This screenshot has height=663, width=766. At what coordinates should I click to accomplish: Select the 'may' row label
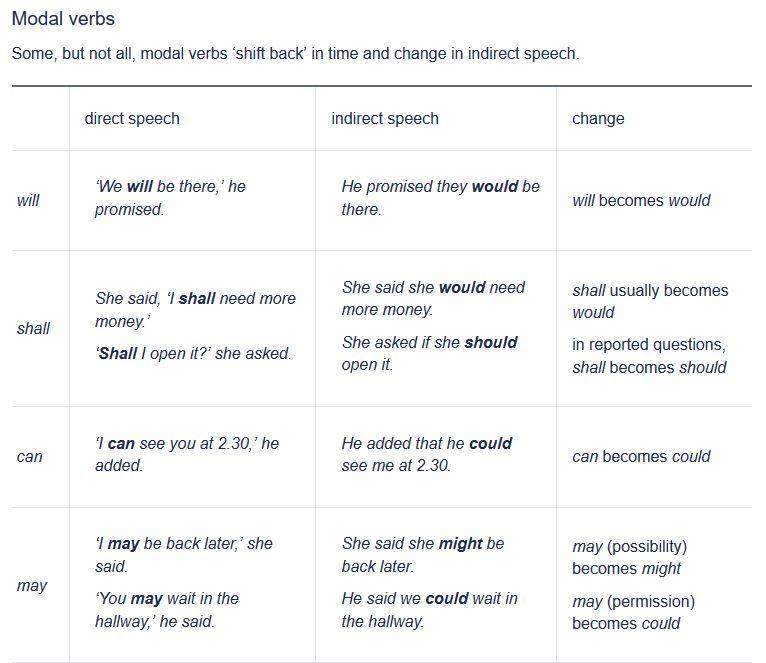32,585
